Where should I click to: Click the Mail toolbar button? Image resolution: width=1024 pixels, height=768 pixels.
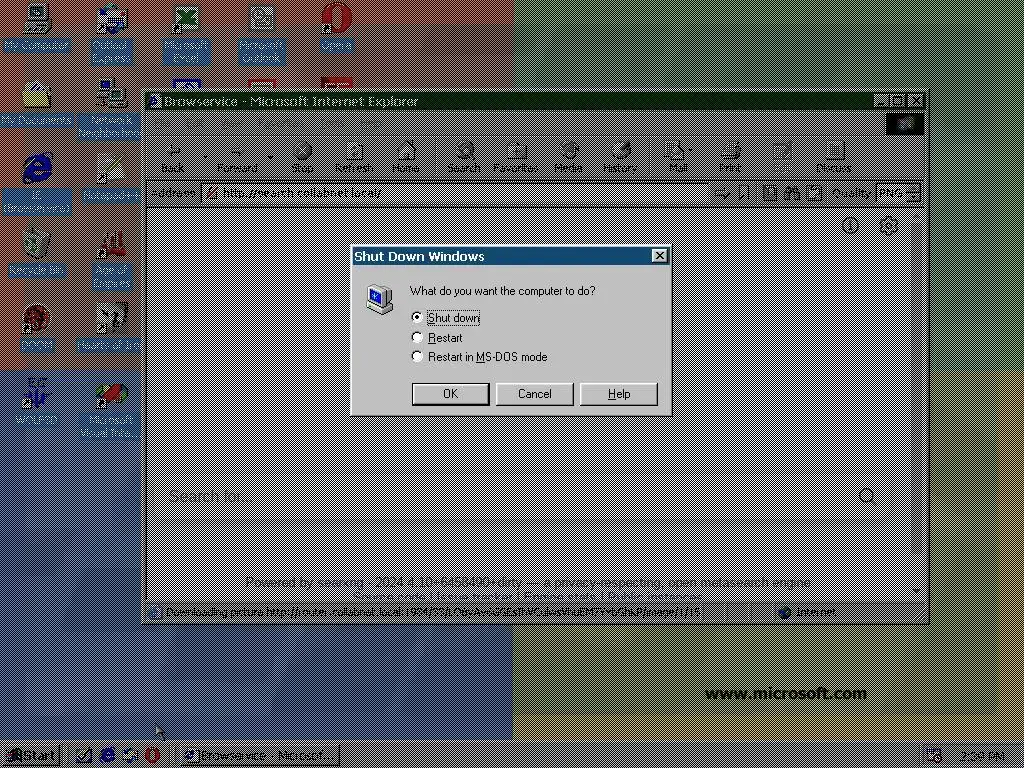point(676,157)
